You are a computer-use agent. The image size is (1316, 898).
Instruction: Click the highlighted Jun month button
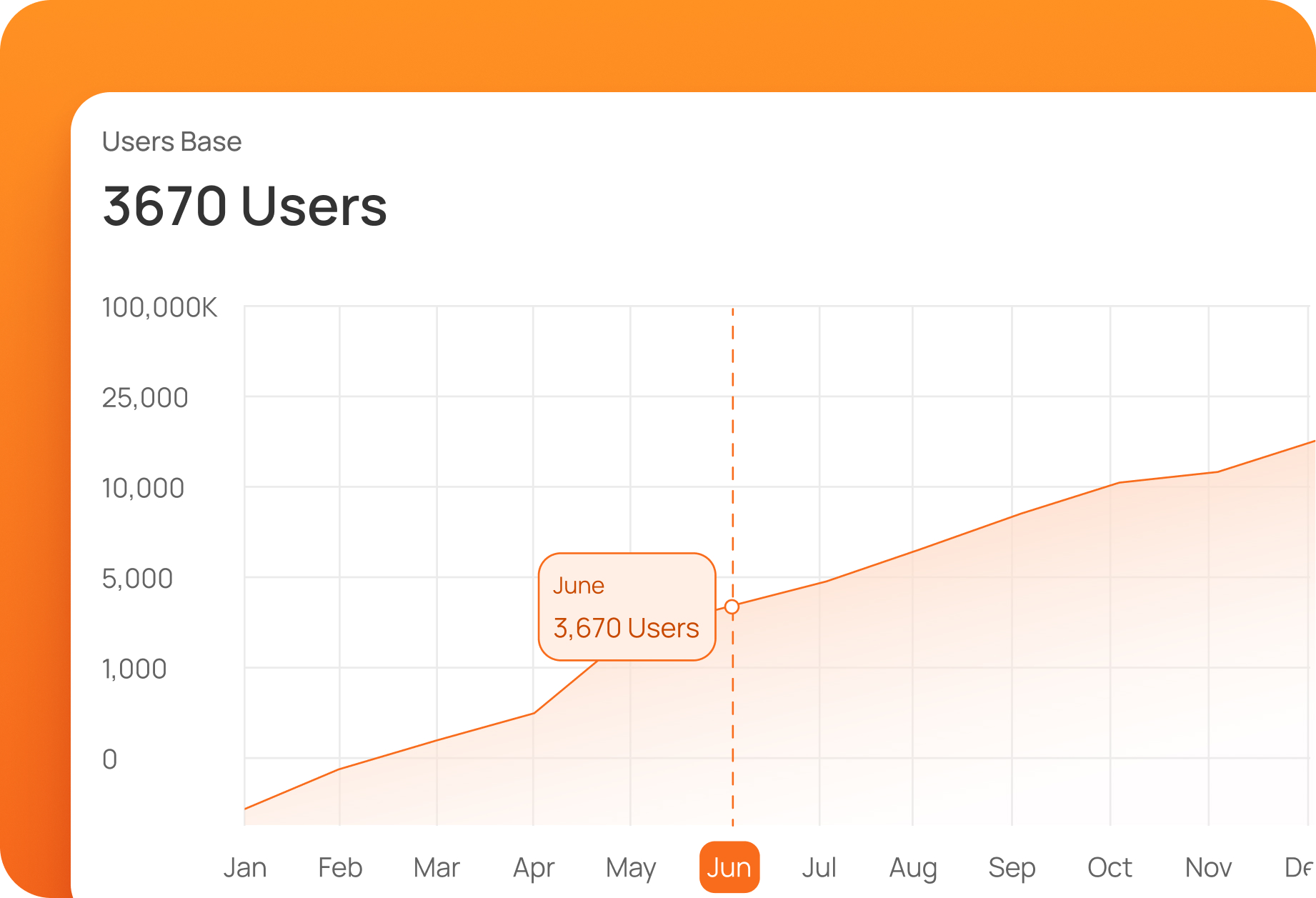[729, 867]
